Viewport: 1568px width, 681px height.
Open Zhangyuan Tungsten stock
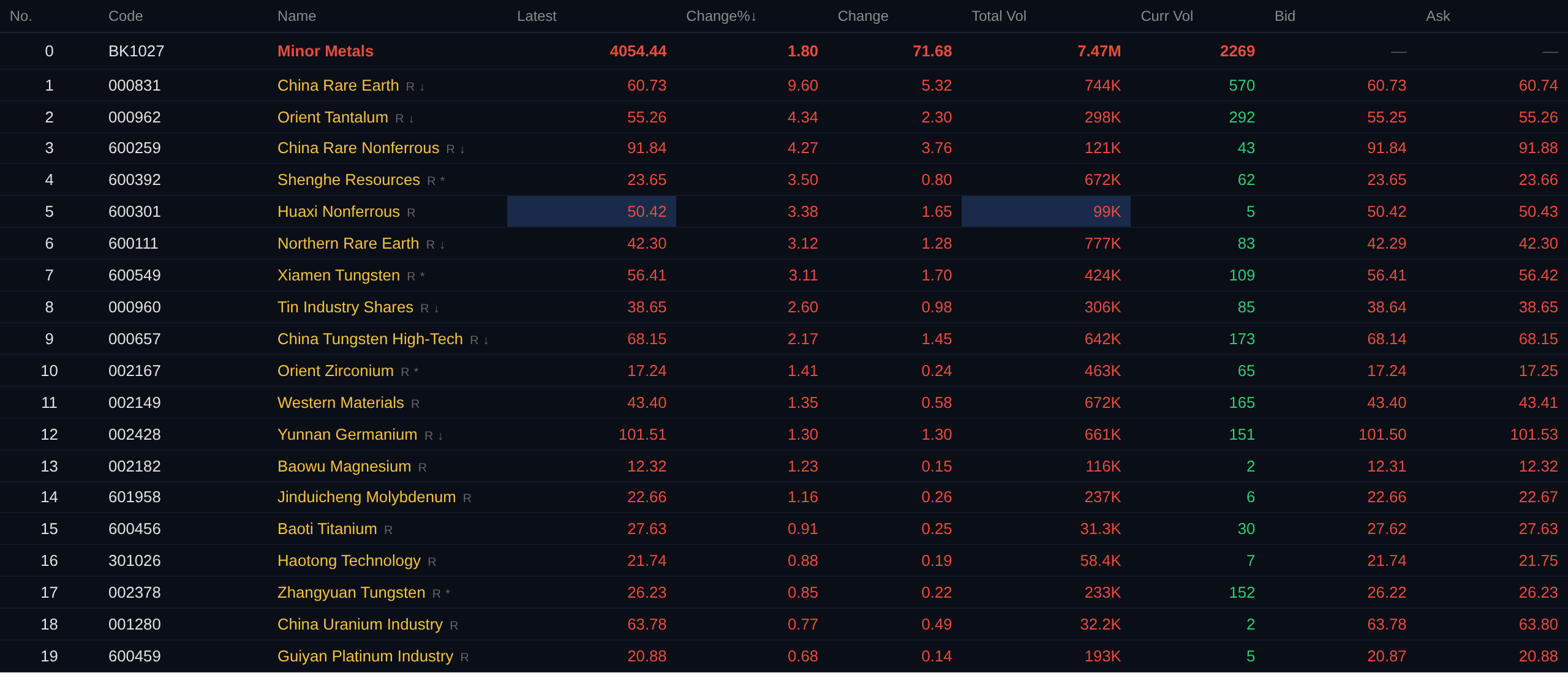coord(351,593)
